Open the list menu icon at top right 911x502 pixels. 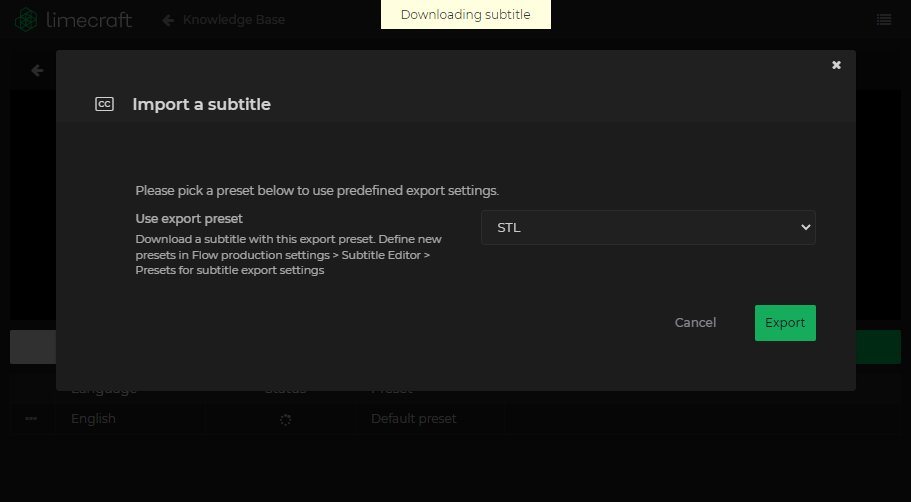click(x=884, y=20)
